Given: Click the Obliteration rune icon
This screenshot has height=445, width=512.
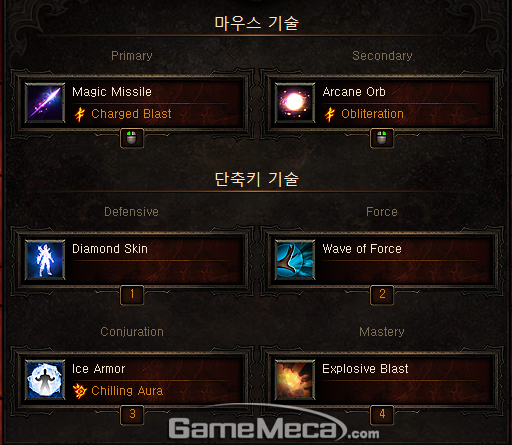Looking at the screenshot, I should pyautogui.click(x=330, y=114).
